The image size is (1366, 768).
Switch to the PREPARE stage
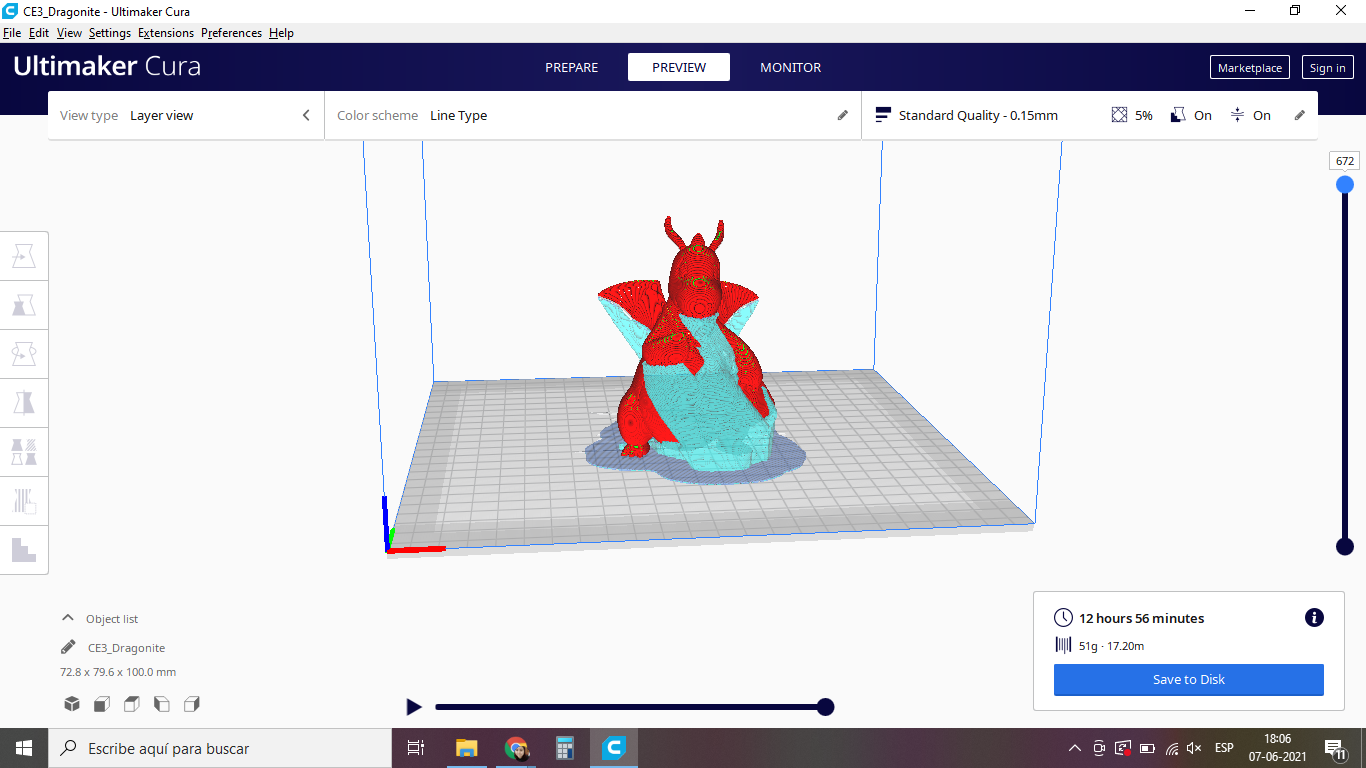pos(572,67)
